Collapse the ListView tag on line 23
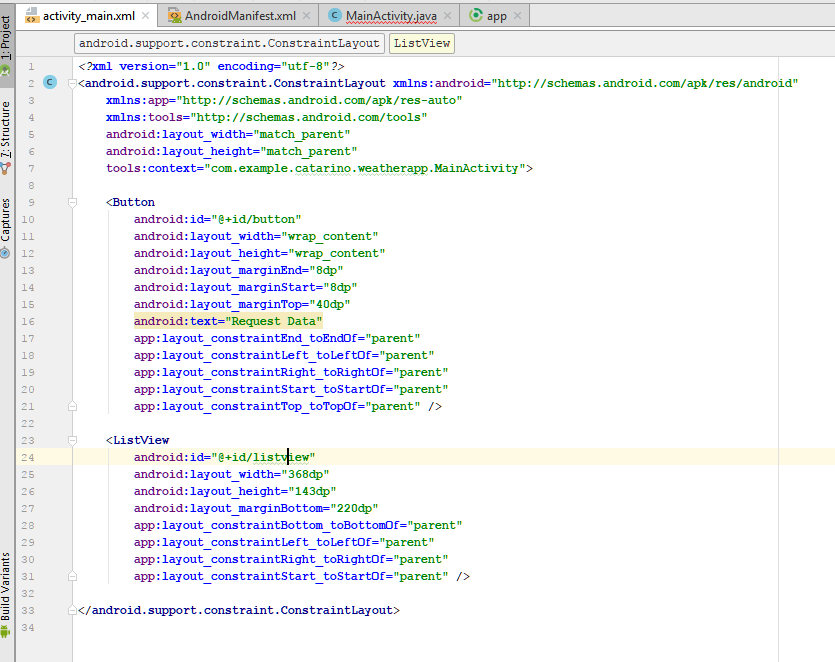835x662 pixels. 72,440
